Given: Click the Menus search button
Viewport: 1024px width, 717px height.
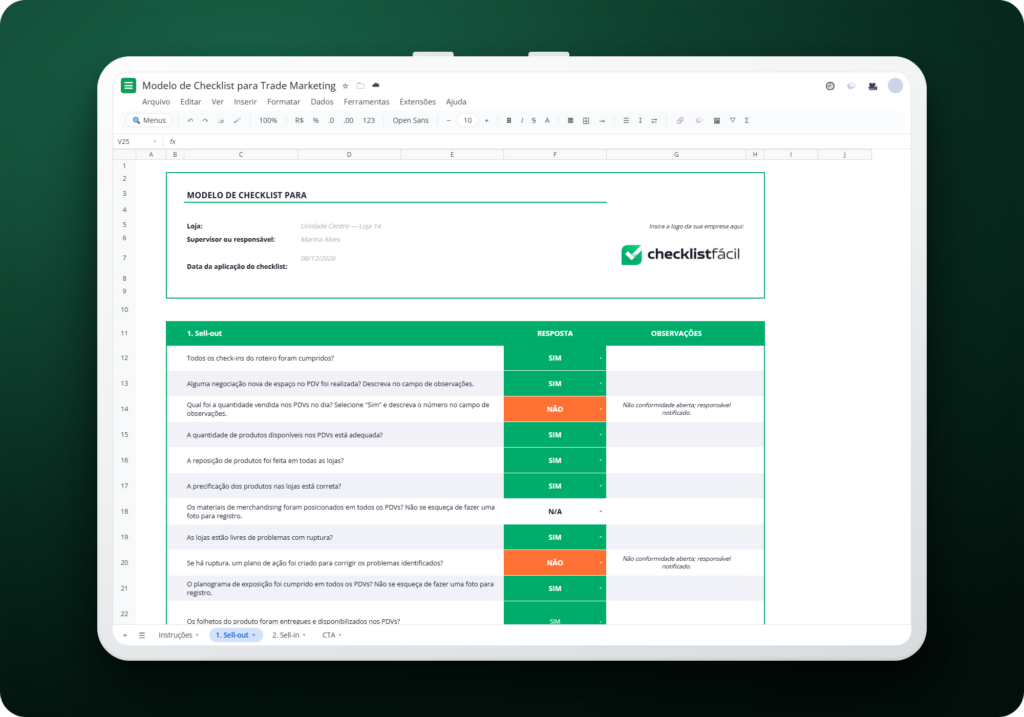Looking at the screenshot, I should (x=149, y=121).
